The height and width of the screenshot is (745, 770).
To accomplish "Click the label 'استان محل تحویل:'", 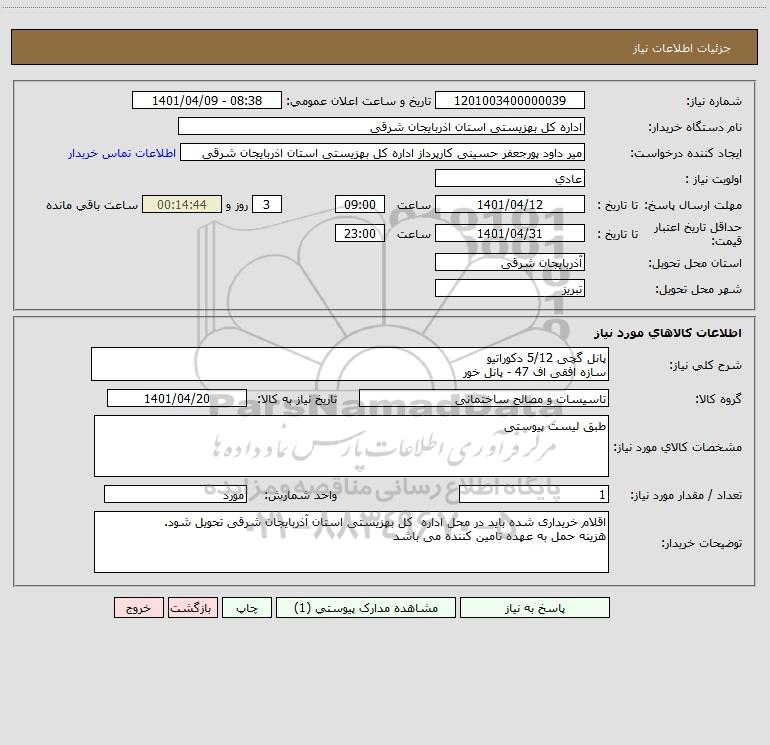I will 695,264.
